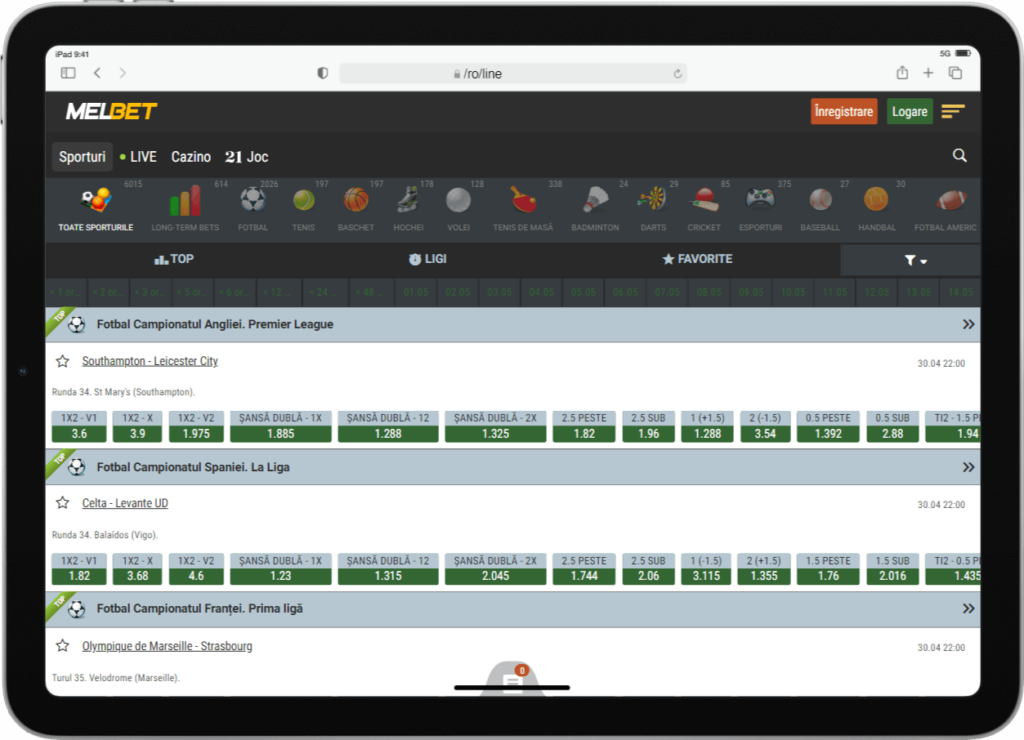
Task: Expand the Premier League section arrows
Action: coord(968,325)
